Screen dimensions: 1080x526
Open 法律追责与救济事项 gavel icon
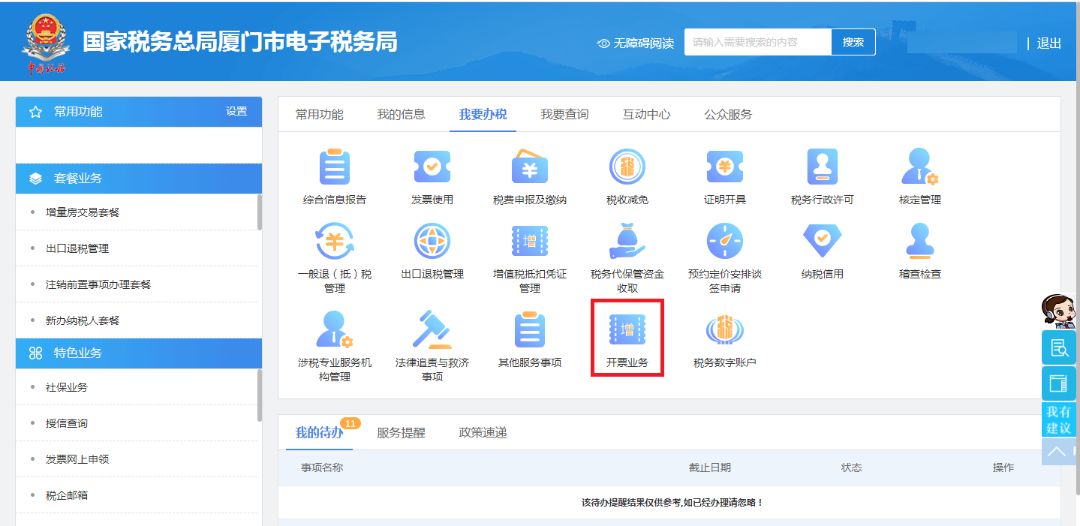[432, 330]
